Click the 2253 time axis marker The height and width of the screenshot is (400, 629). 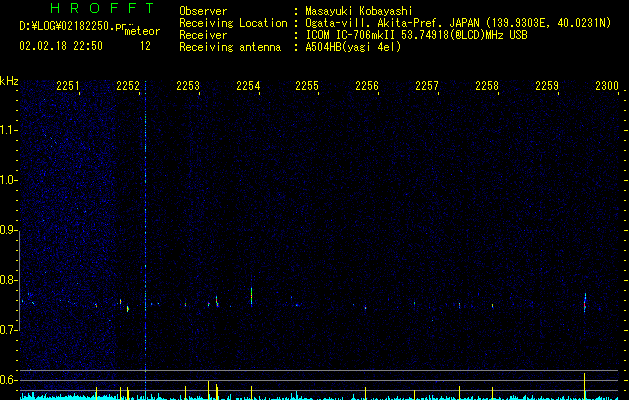point(188,85)
